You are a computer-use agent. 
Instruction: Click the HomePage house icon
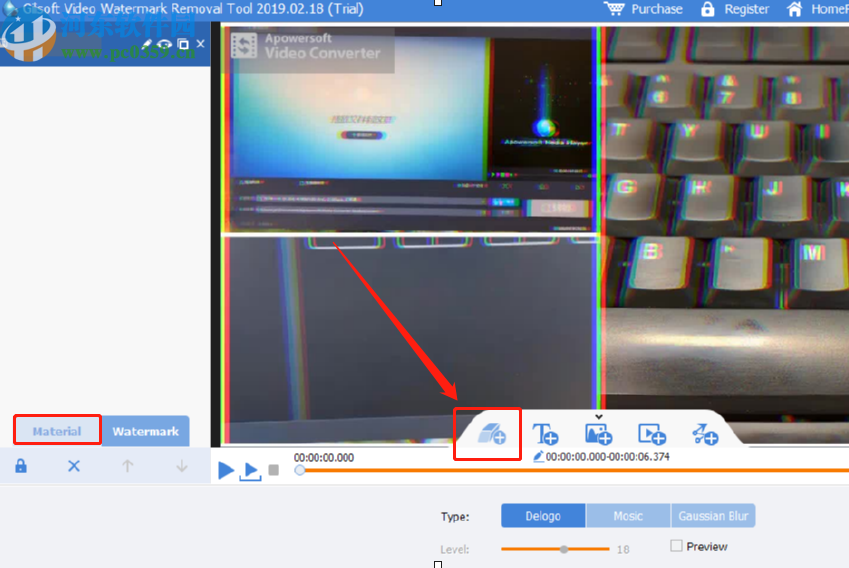(794, 9)
